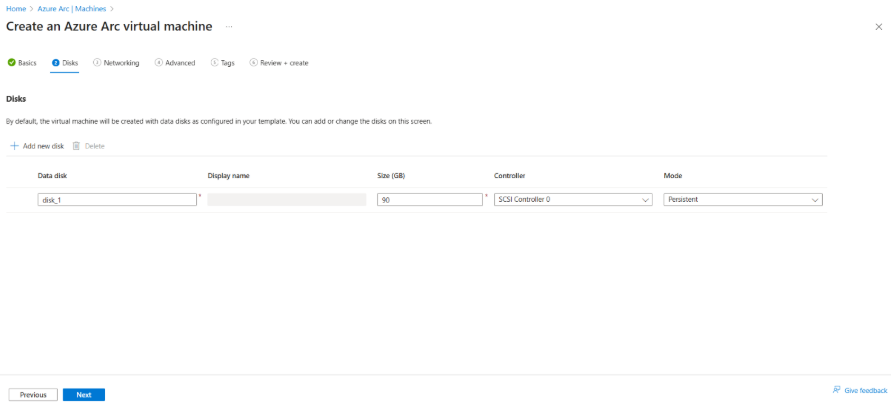Close the Create Azure Arc VM pane
Screen dimensions: 891x403
878,27
